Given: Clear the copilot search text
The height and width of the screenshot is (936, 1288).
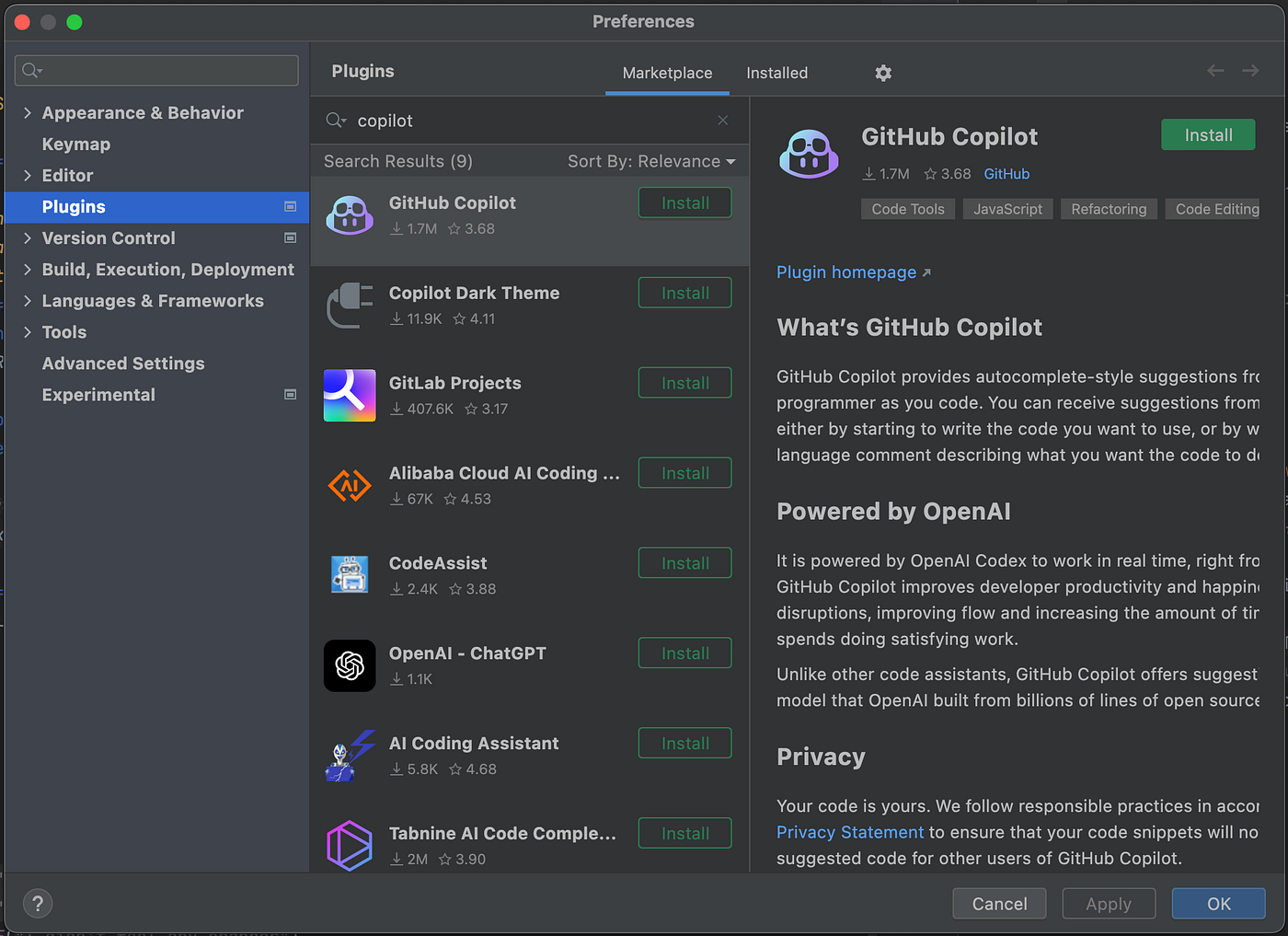Looking at the screenshot, I should click(723, 121).
